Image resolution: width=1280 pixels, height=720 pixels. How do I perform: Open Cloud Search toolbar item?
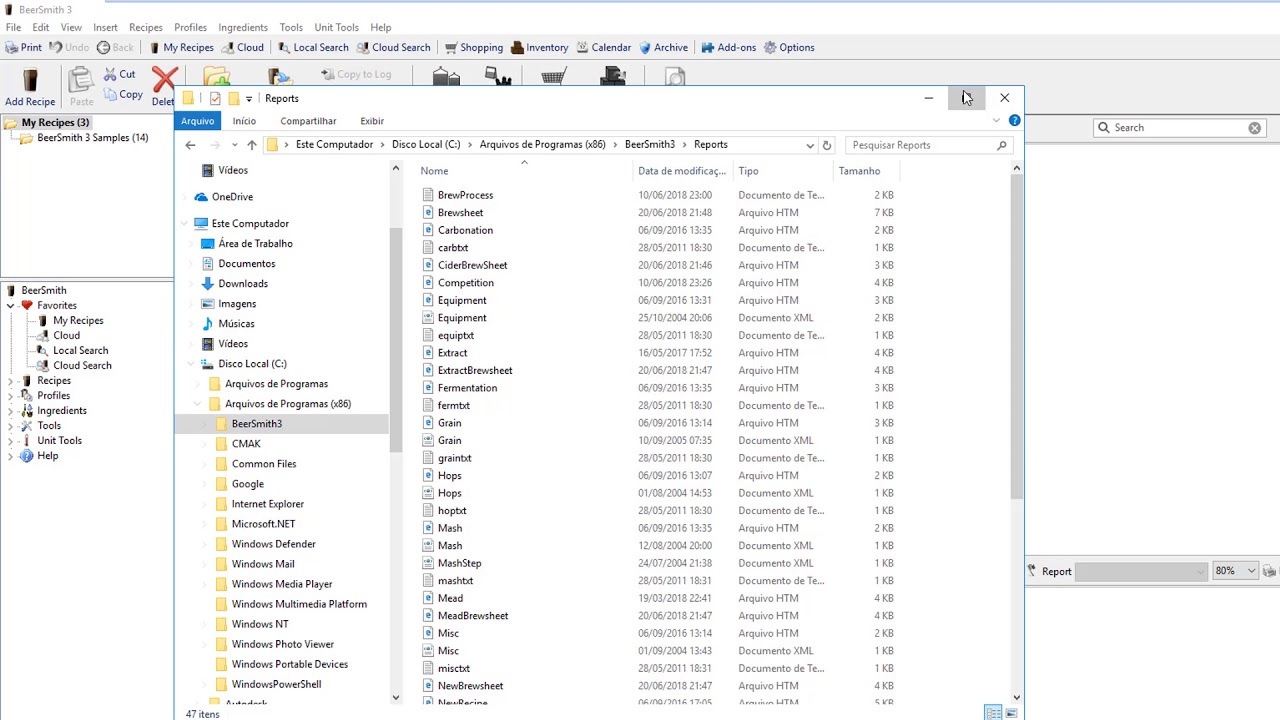tap(393, 47)
